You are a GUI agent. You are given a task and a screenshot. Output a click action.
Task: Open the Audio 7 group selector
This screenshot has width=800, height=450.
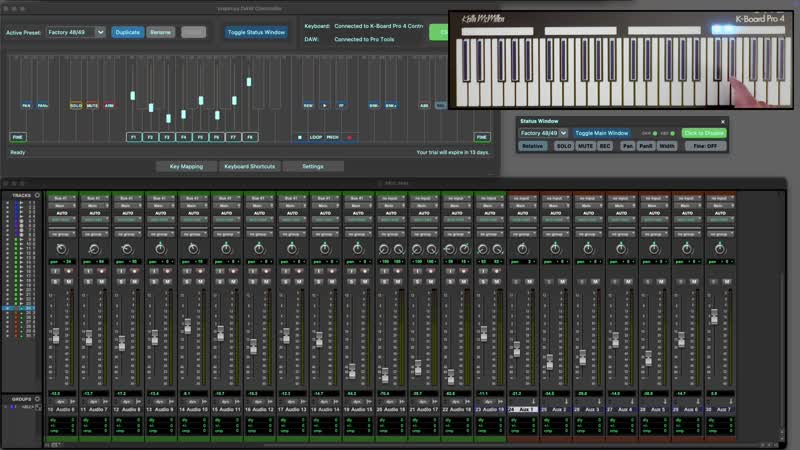point(94,234)
